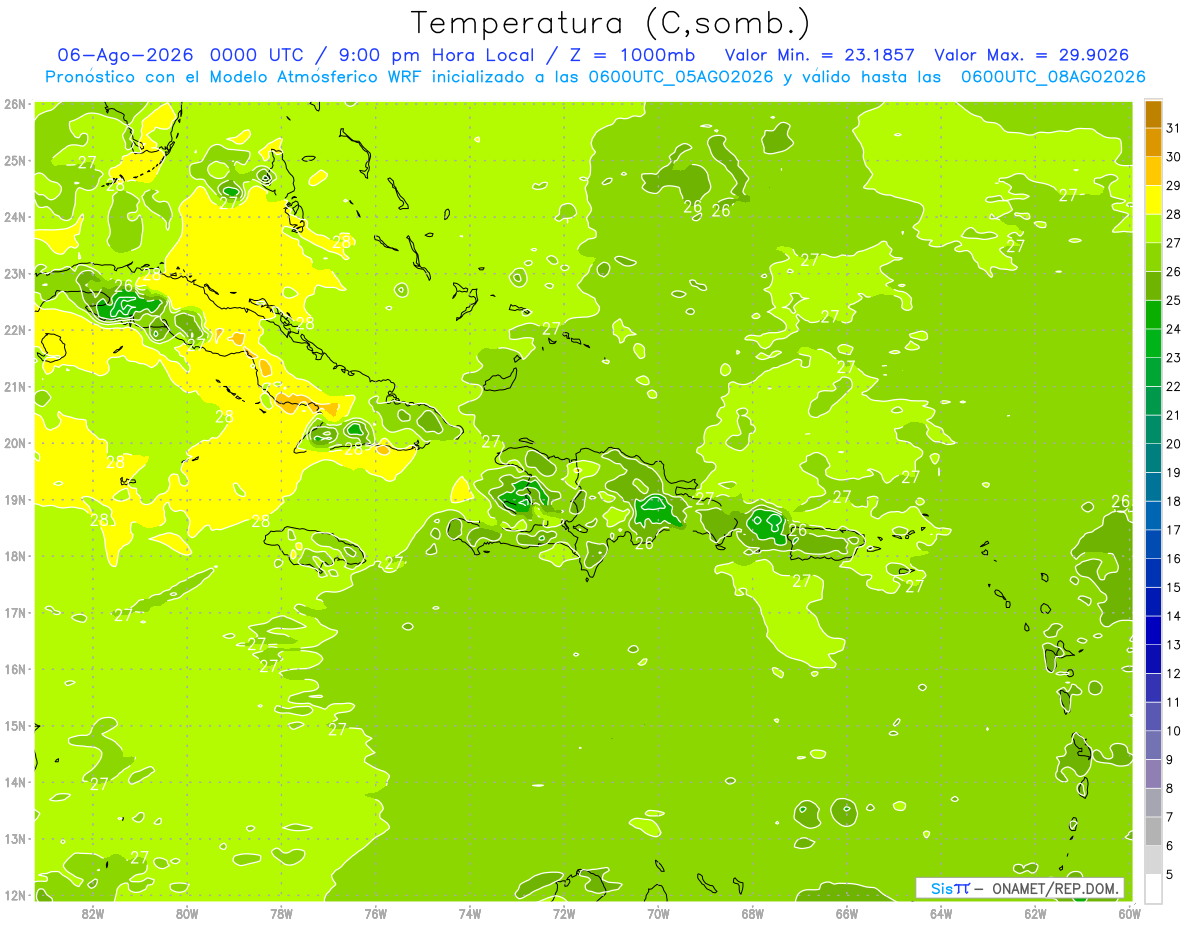The image size is (1200, 927).
Task: Pick the gray swatch between 6 and 7
Action: tap(1153, 830)
